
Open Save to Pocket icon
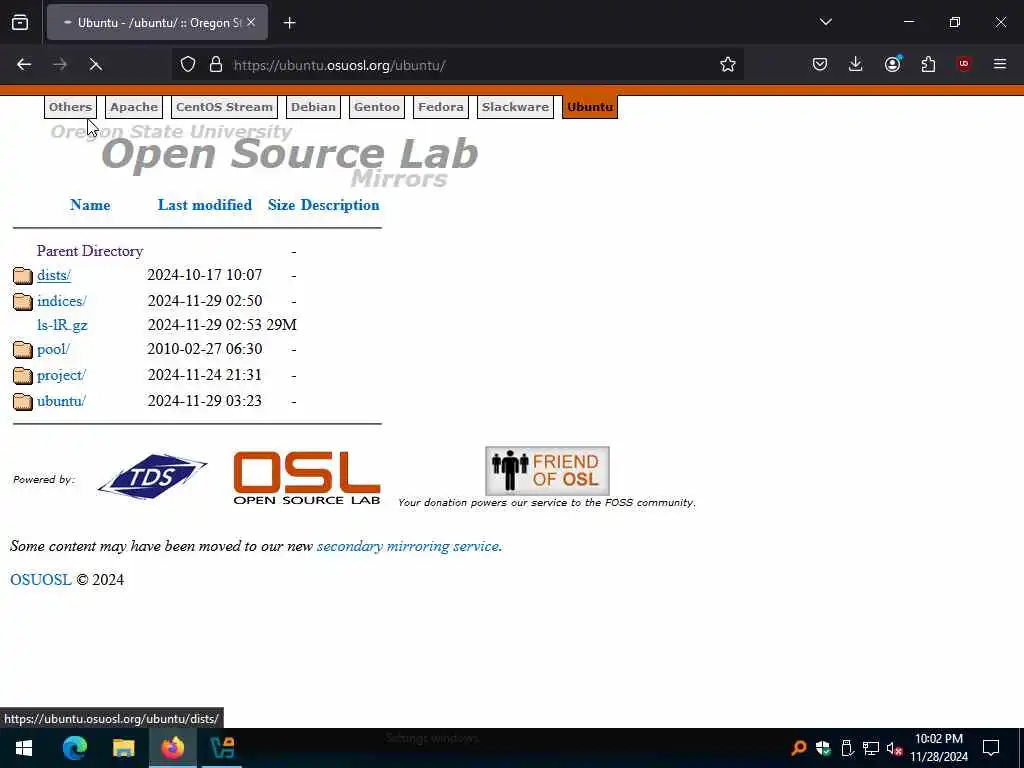click(820, 65)
